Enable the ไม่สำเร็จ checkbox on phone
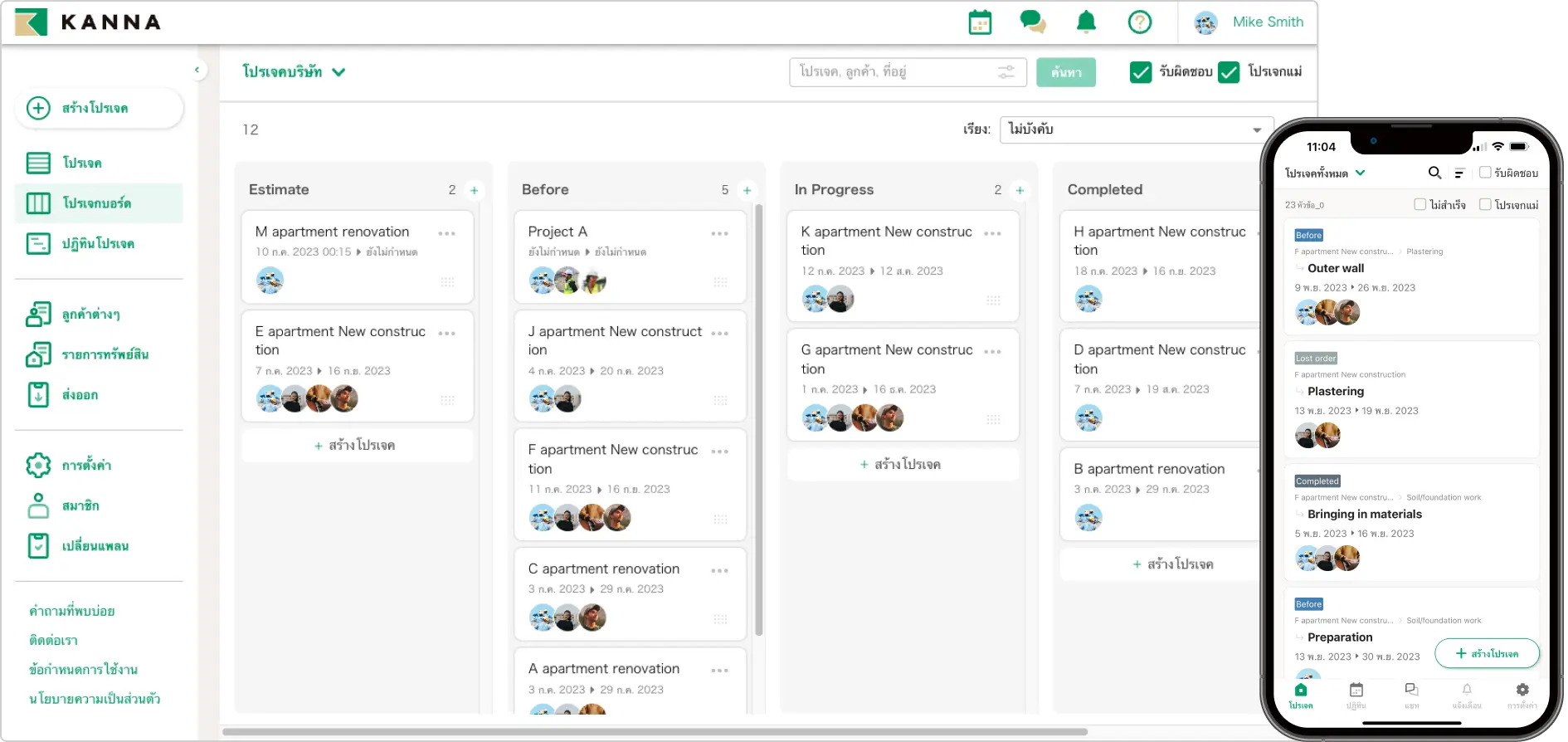The image size is (1568, 742). (1419, 204)
